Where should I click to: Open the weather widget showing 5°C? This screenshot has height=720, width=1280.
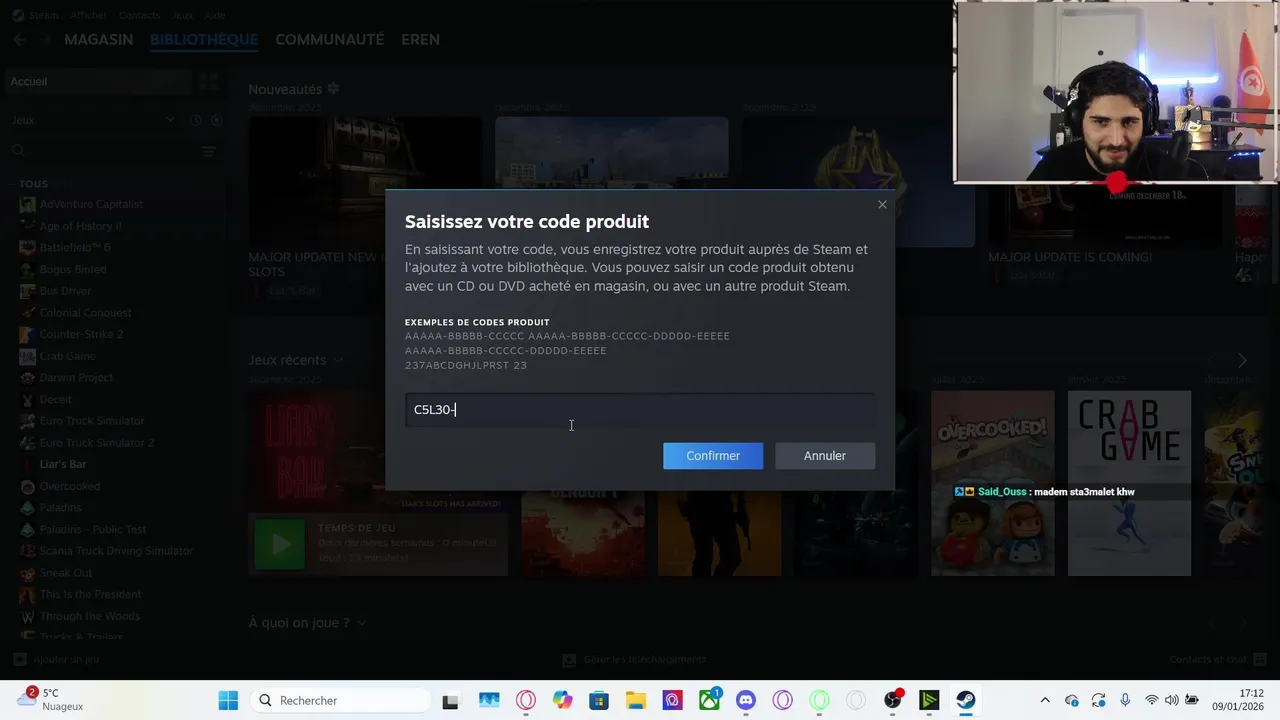pos(50,700)
